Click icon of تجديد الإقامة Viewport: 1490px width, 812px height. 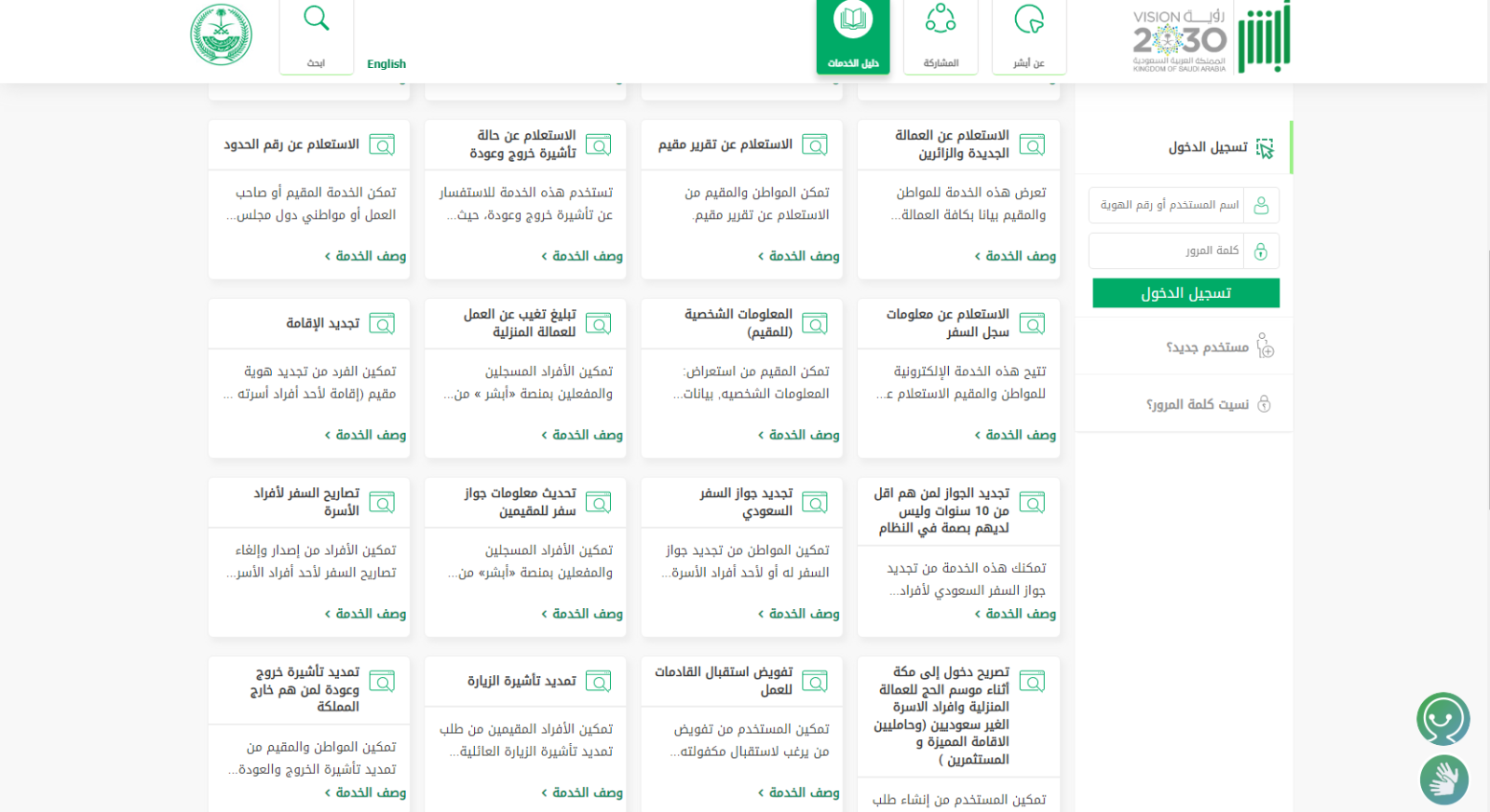(x=382, y=323)
